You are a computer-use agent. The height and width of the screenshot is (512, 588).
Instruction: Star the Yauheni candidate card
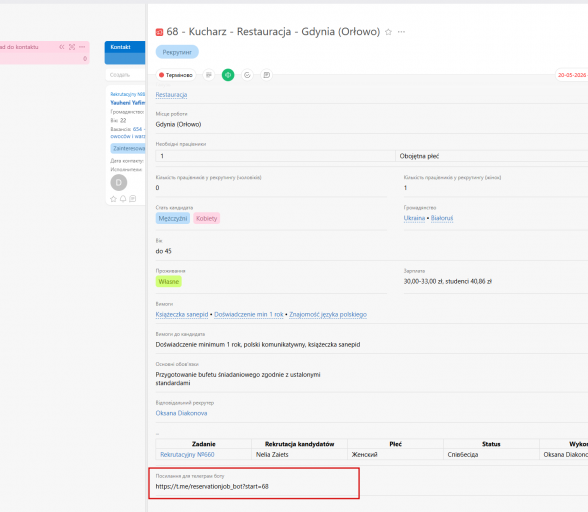click(113, 199)
